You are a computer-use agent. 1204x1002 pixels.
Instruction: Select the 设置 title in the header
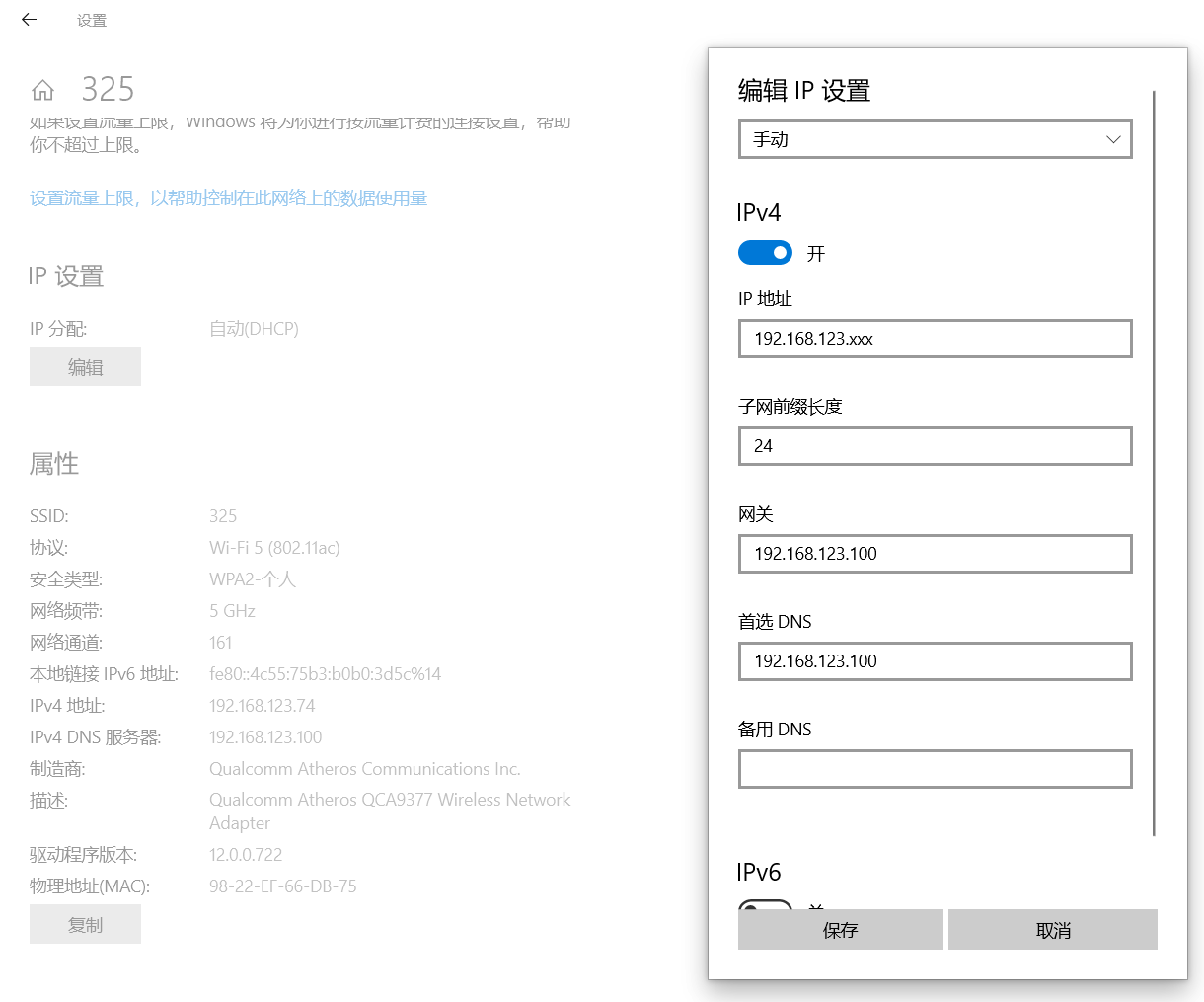[91, 19]
